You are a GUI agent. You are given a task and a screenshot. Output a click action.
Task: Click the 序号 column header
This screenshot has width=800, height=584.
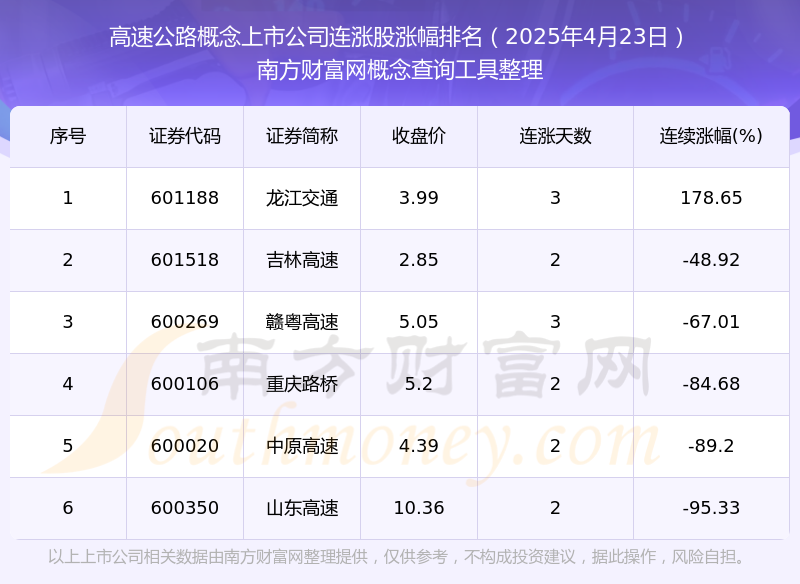point(68,136)
